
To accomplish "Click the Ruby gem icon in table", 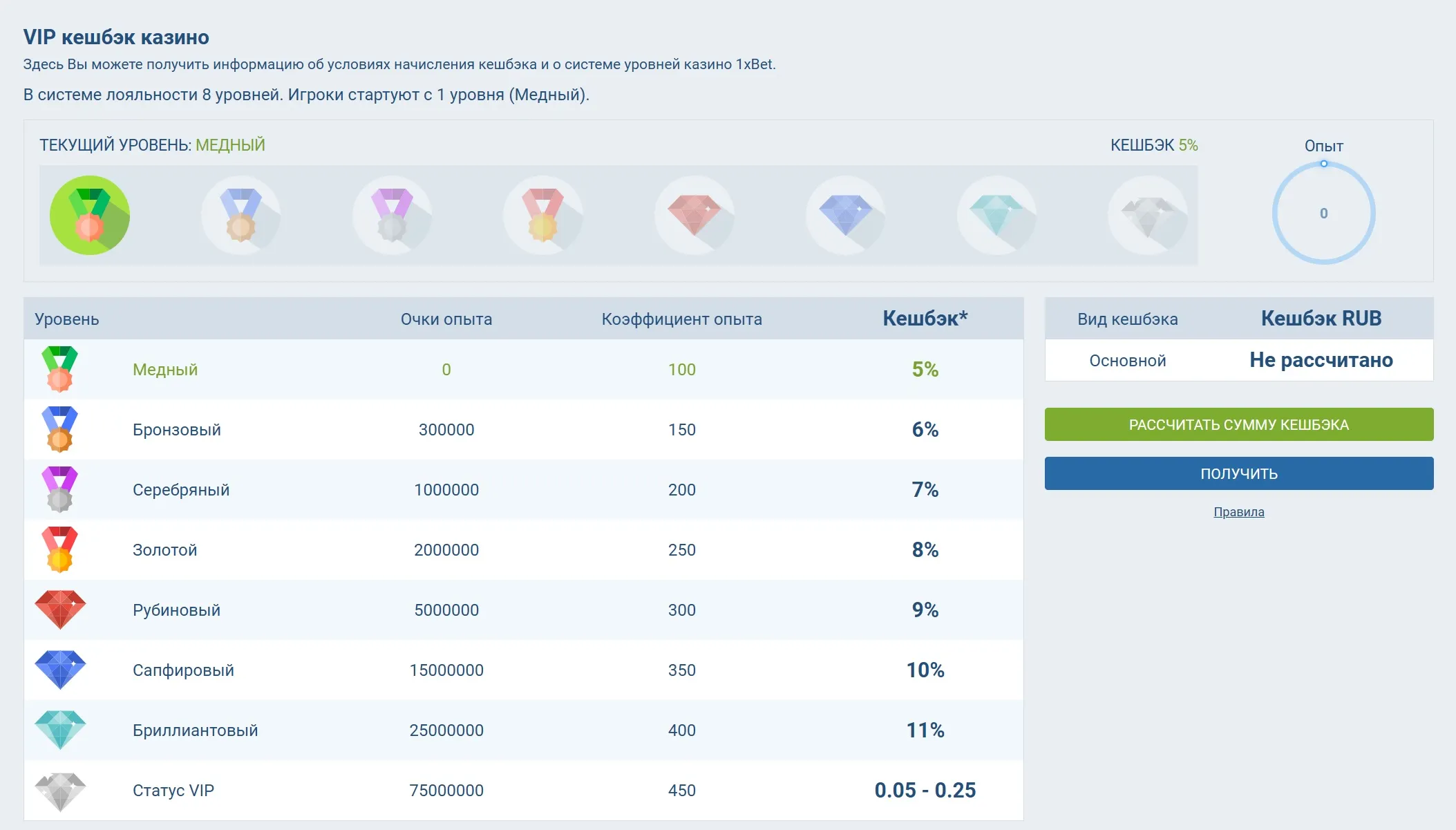I will (60, 610).
